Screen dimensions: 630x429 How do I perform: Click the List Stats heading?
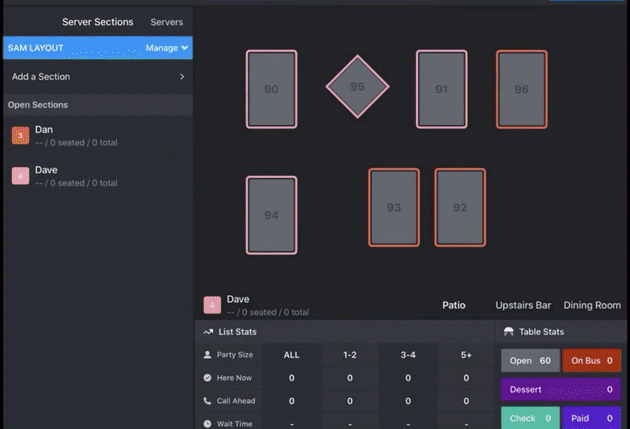point(237,332)
